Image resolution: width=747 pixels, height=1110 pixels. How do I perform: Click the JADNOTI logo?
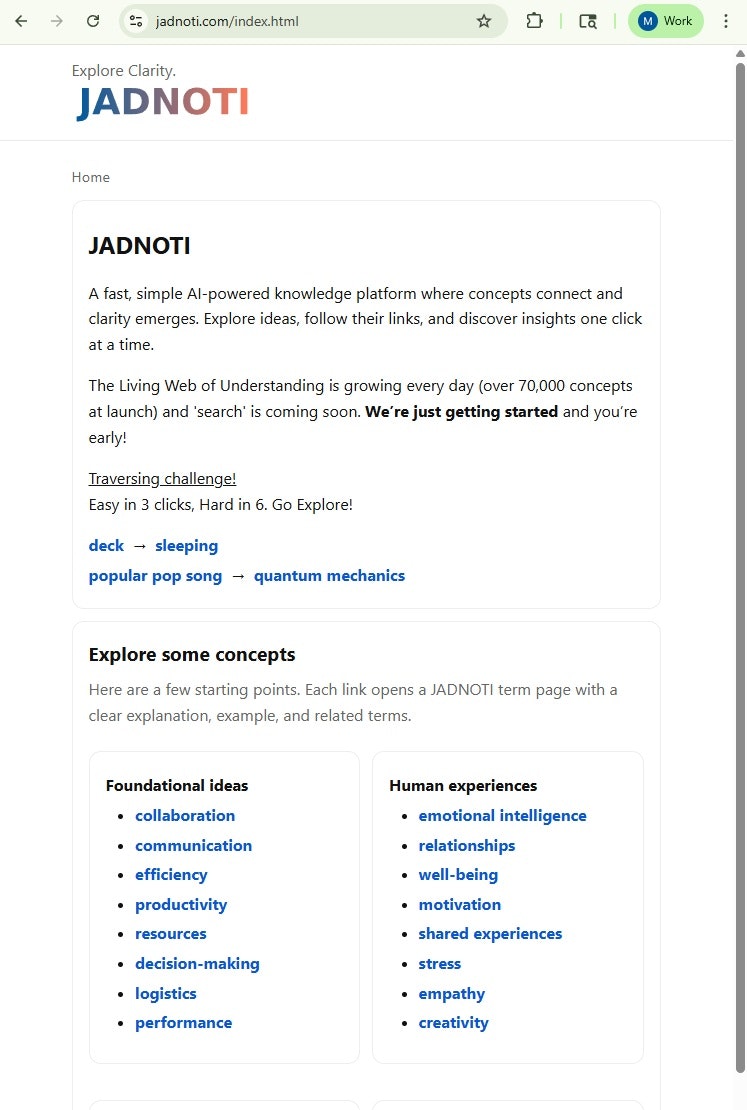161,101
